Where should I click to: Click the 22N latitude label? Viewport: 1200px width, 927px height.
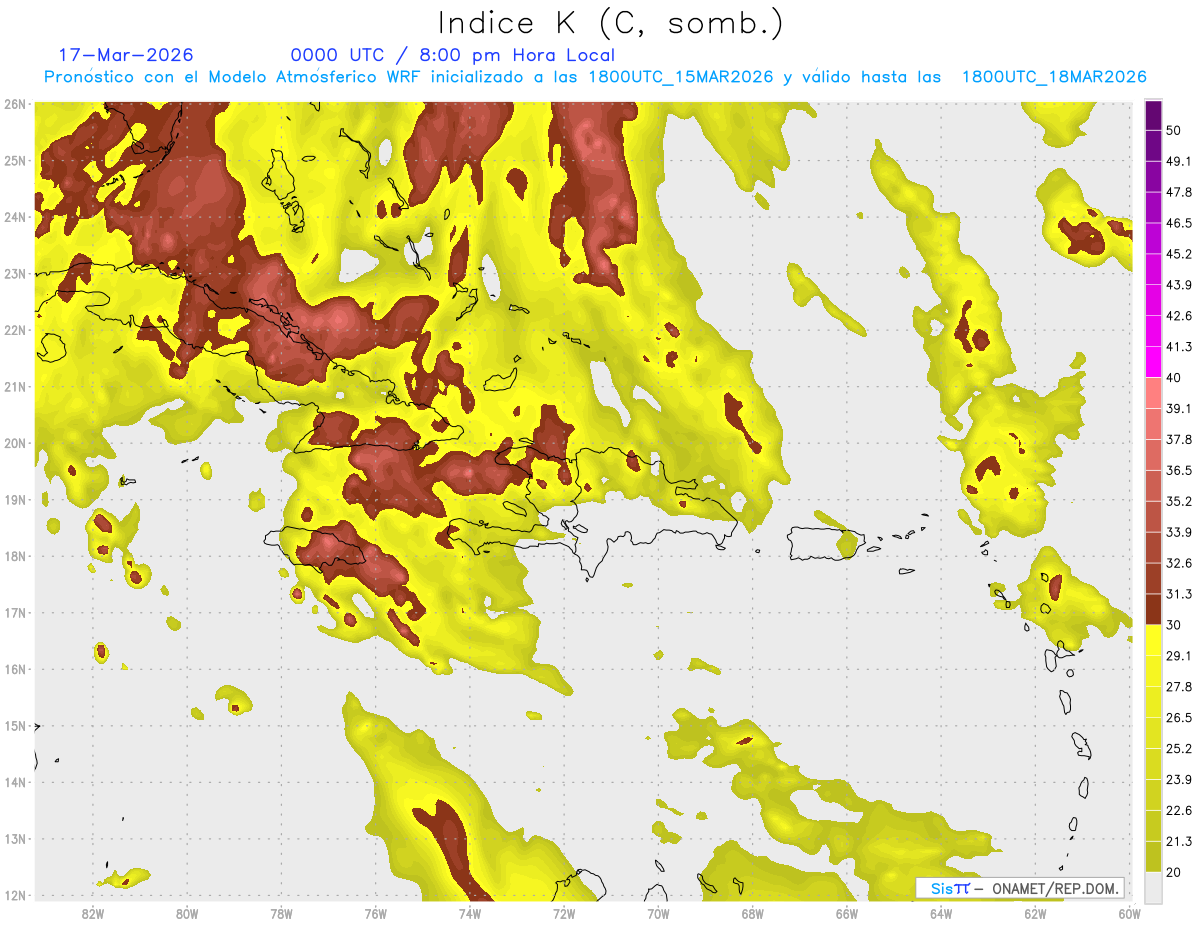15,330
